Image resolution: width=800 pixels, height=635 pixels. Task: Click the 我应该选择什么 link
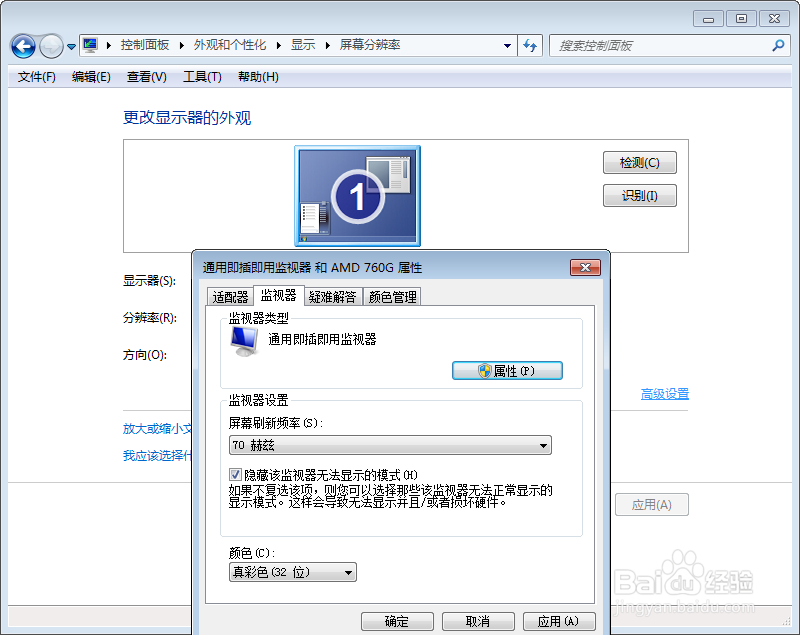coord(157,455)
